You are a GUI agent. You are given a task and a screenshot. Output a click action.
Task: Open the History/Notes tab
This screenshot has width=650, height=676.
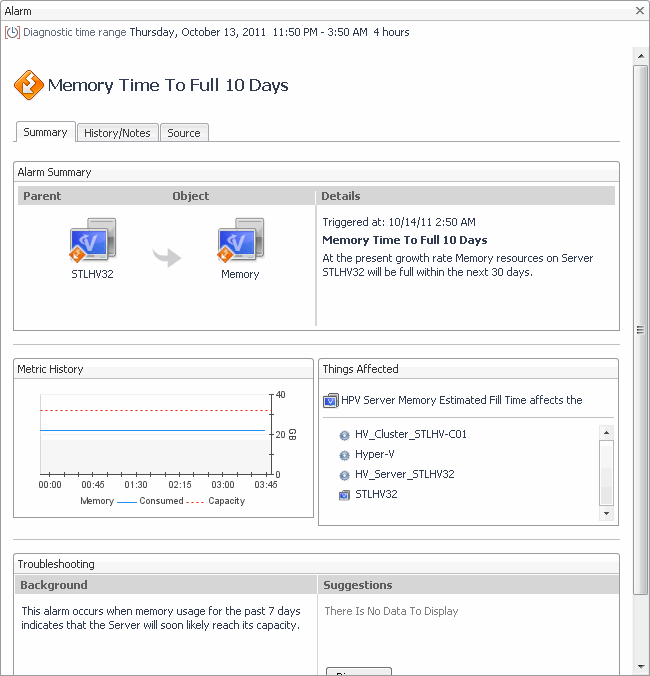tap(117, 133)
